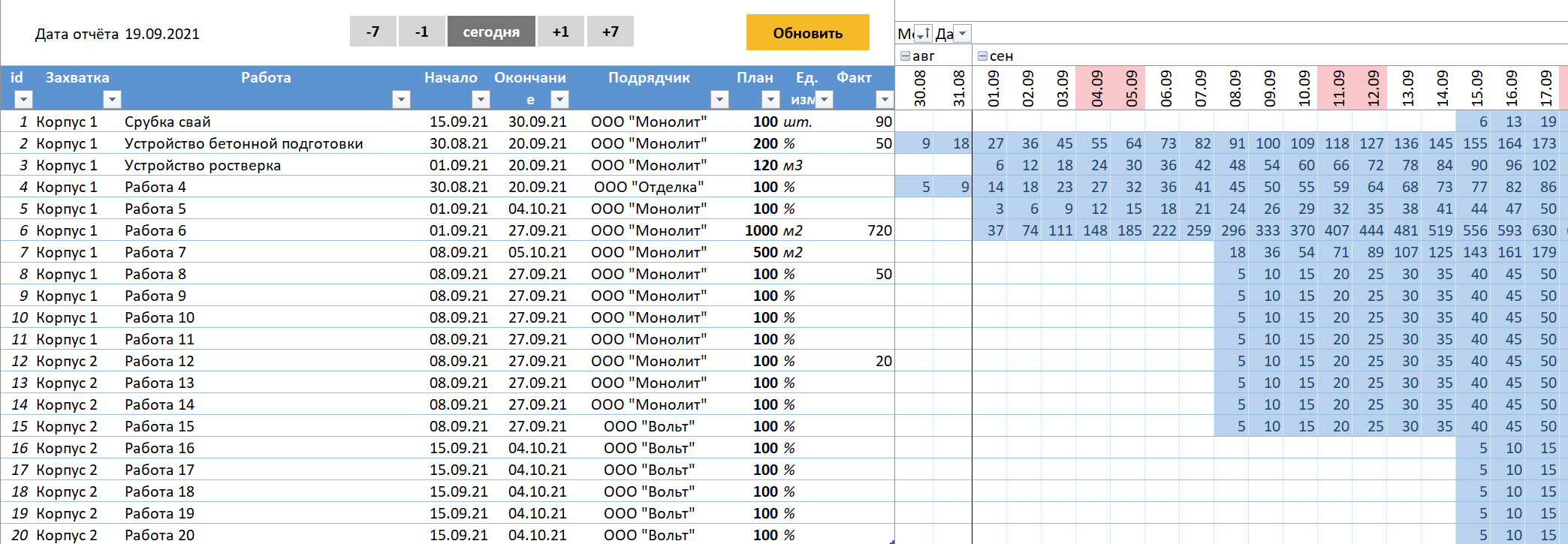The height and width of the screenshot is (544, 1568).
Task: Click the Факт column filter arrow
Action: [x=885, y=99]
